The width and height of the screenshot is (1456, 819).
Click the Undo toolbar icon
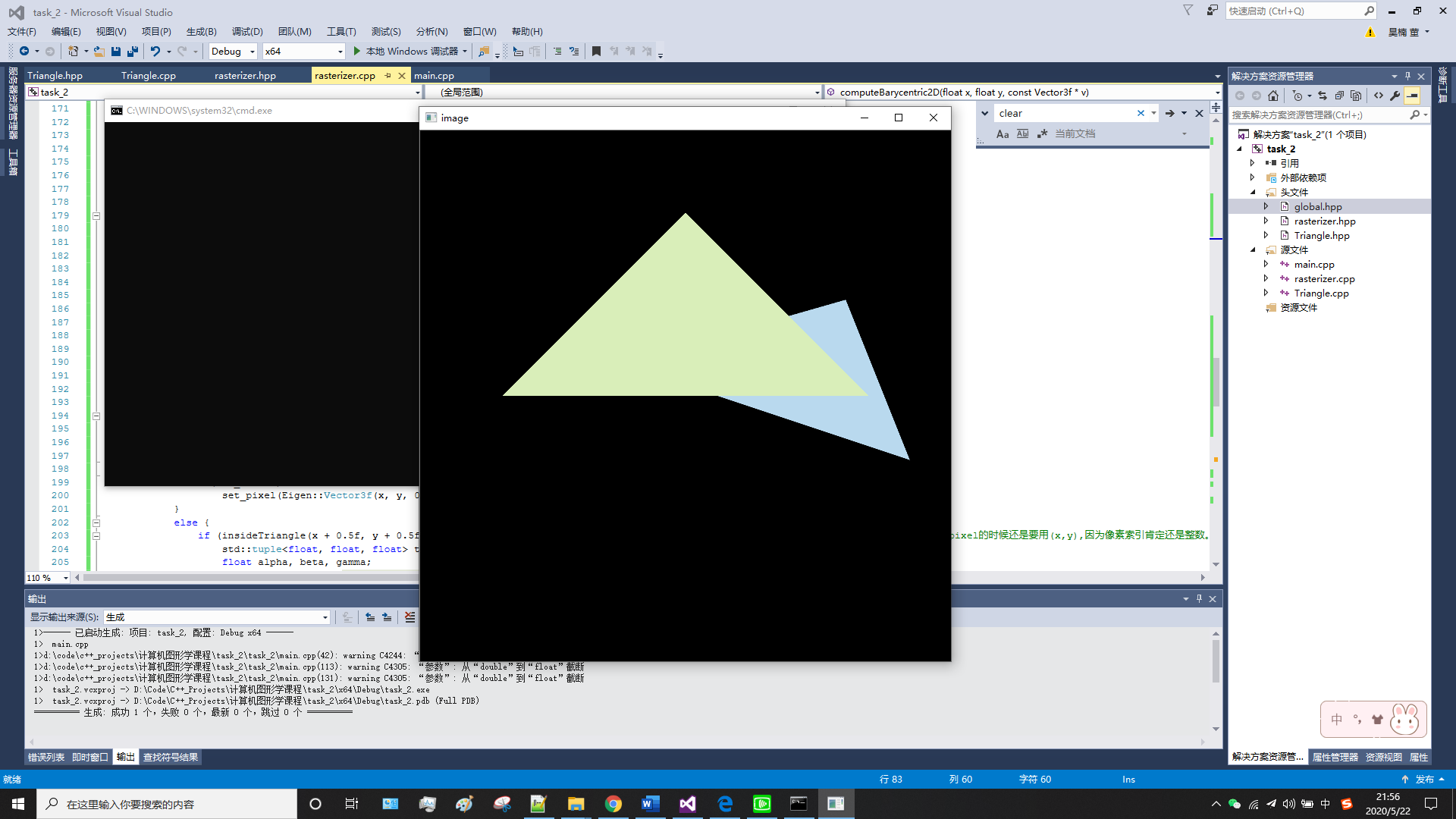pos(155,52)
